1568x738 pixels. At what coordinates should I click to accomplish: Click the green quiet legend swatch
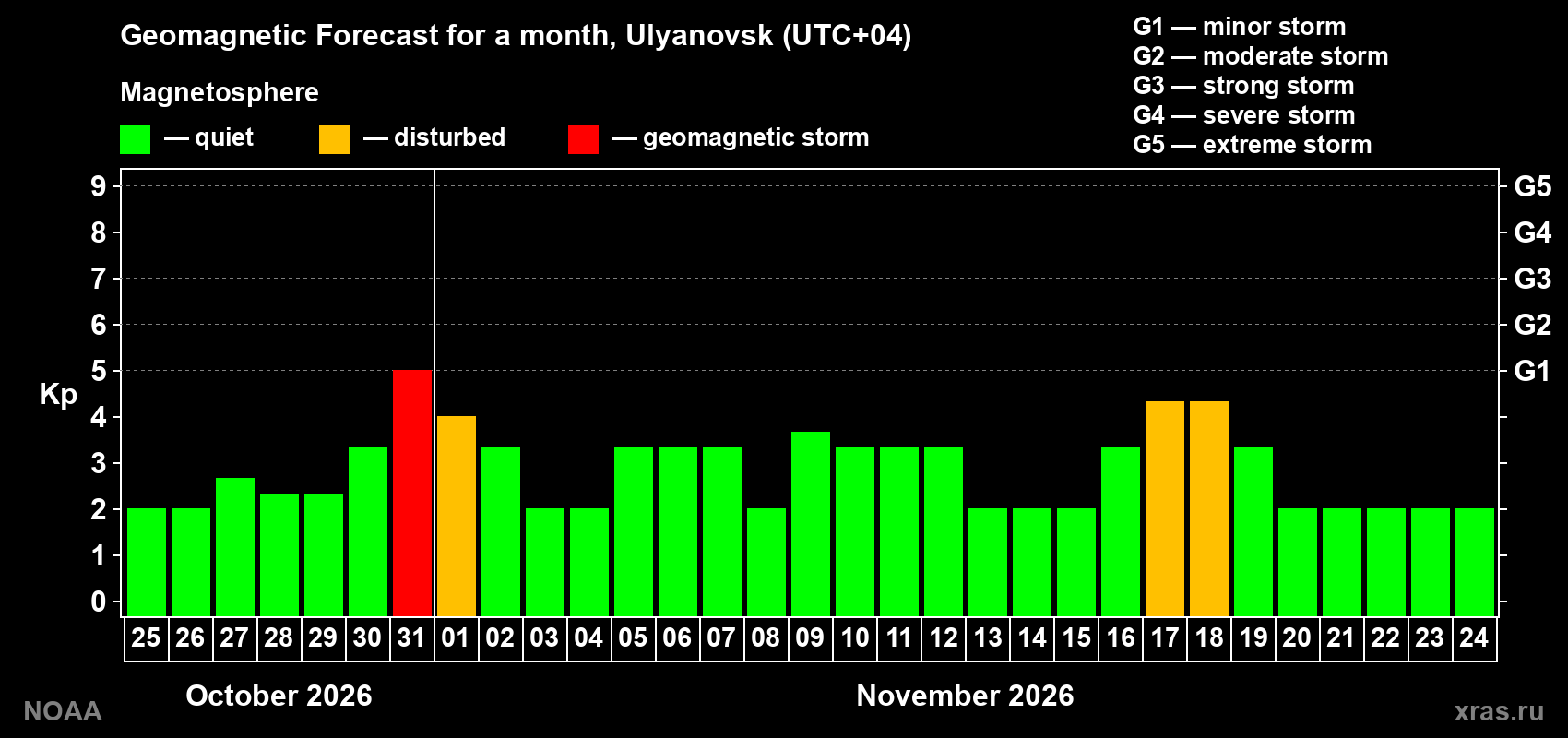click(135, 139)
